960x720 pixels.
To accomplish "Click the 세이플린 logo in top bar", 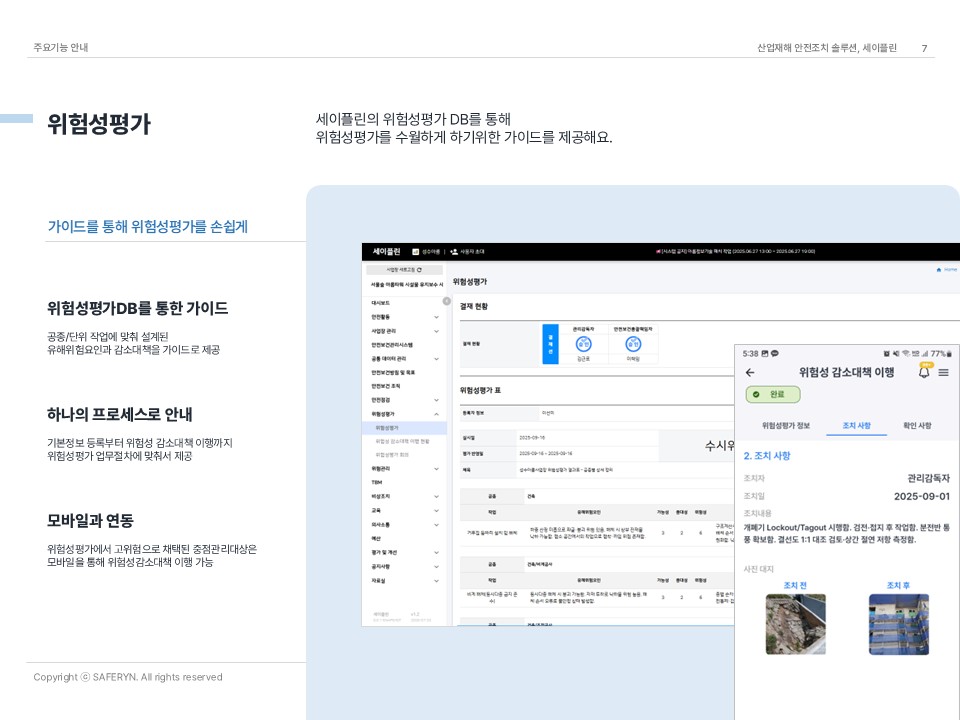I will [386, 252].
